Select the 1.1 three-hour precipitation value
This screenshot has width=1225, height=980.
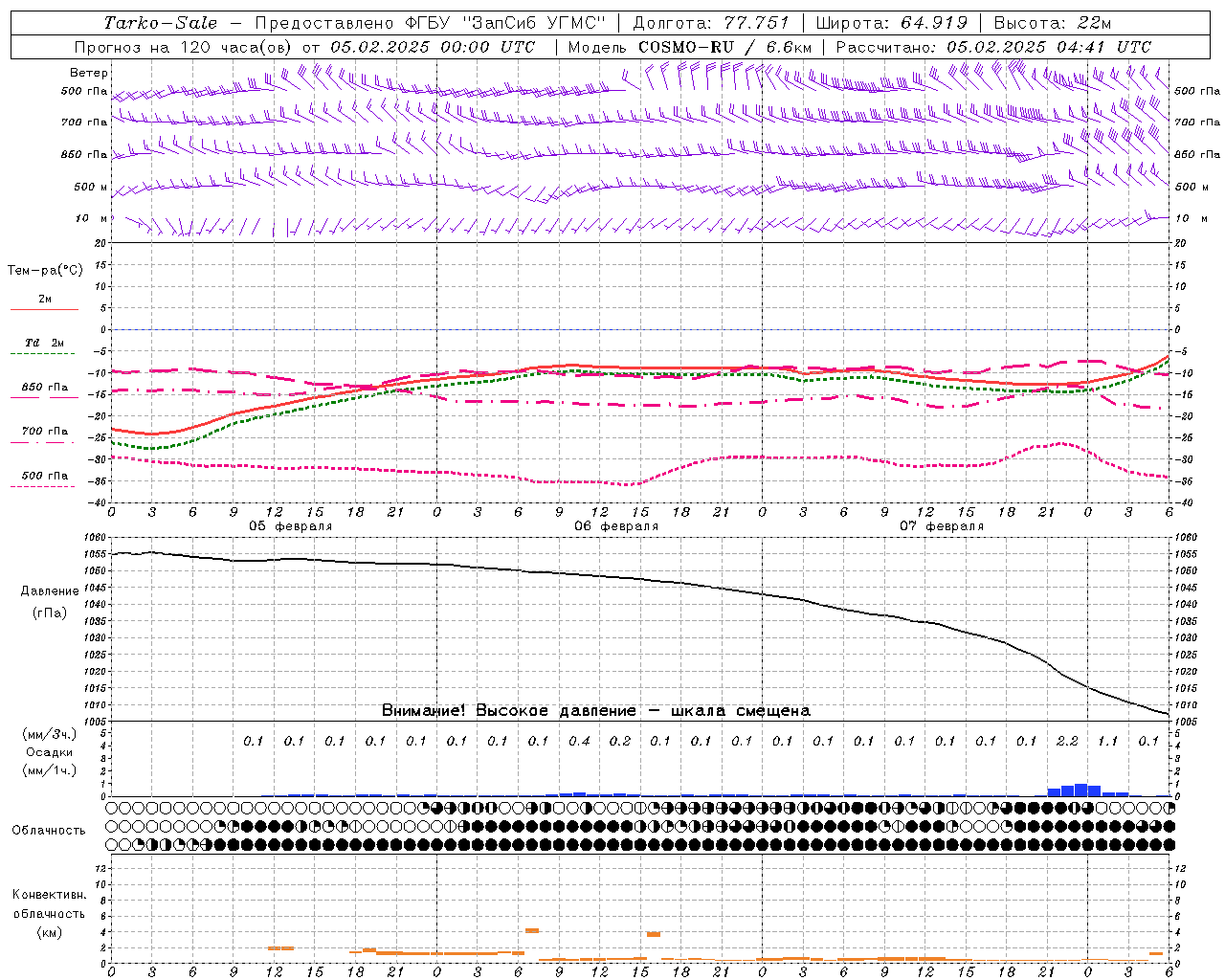coord(1107,741)
